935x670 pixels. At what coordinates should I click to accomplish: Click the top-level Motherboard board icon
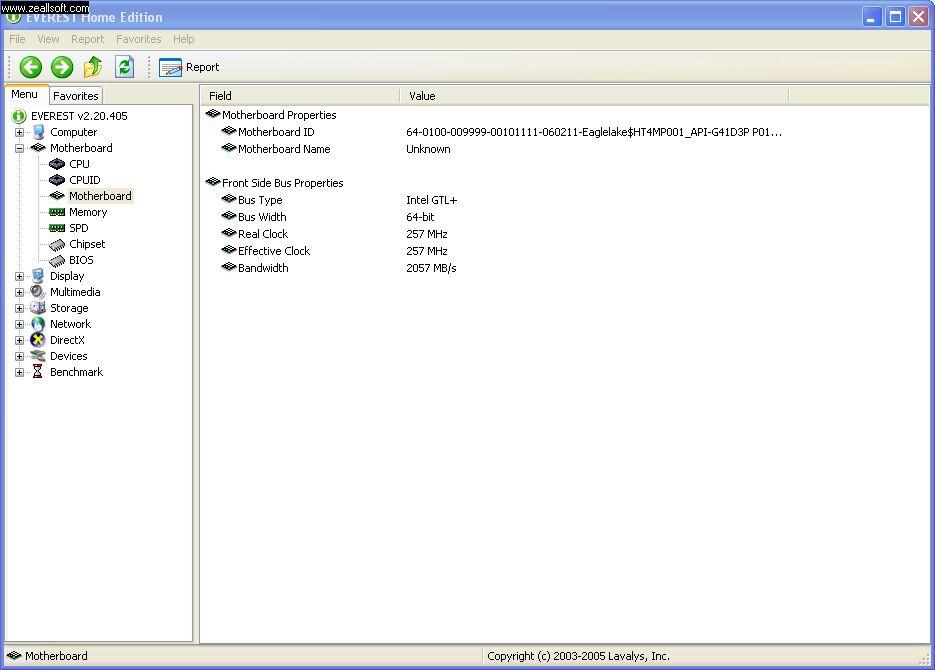click(x=38, y=148)
